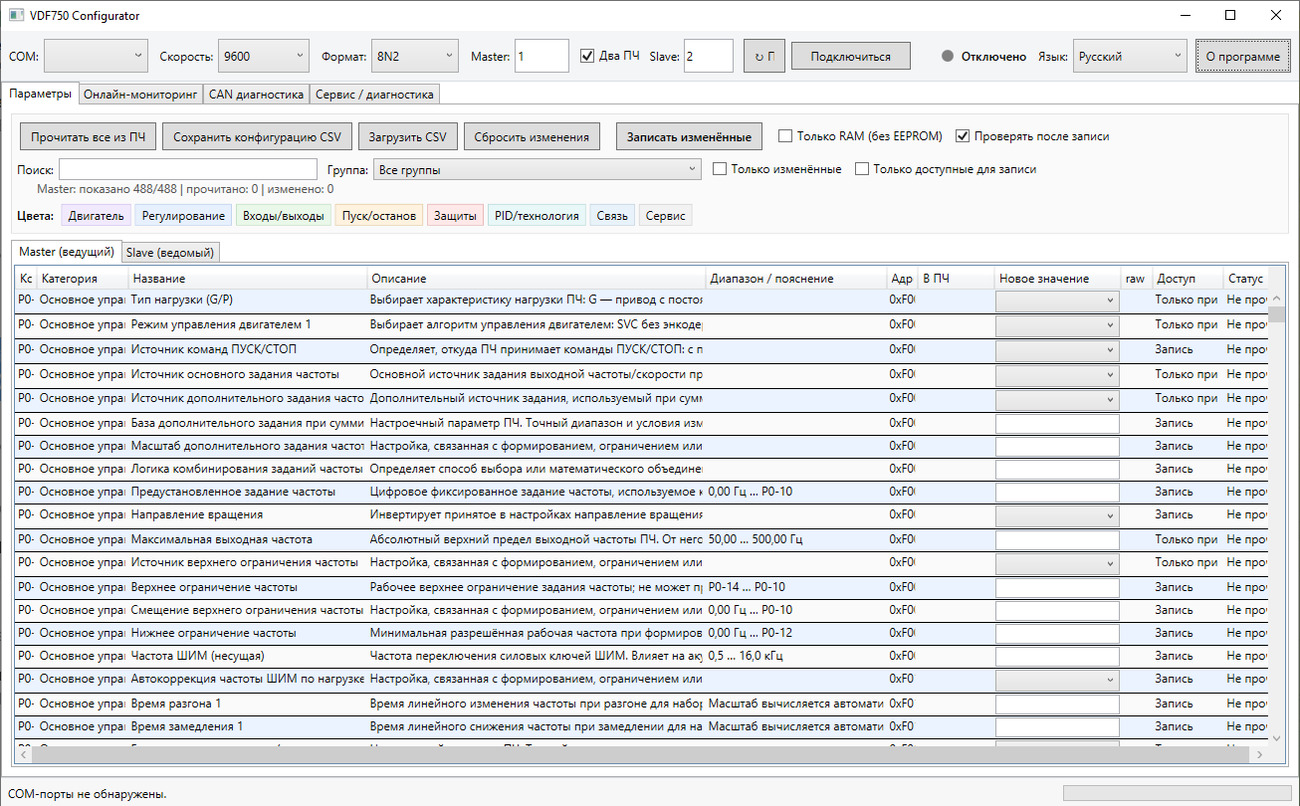Screen dimensions: 1300x806
Task: Click the Название column header
Action: tap(248, 279)
